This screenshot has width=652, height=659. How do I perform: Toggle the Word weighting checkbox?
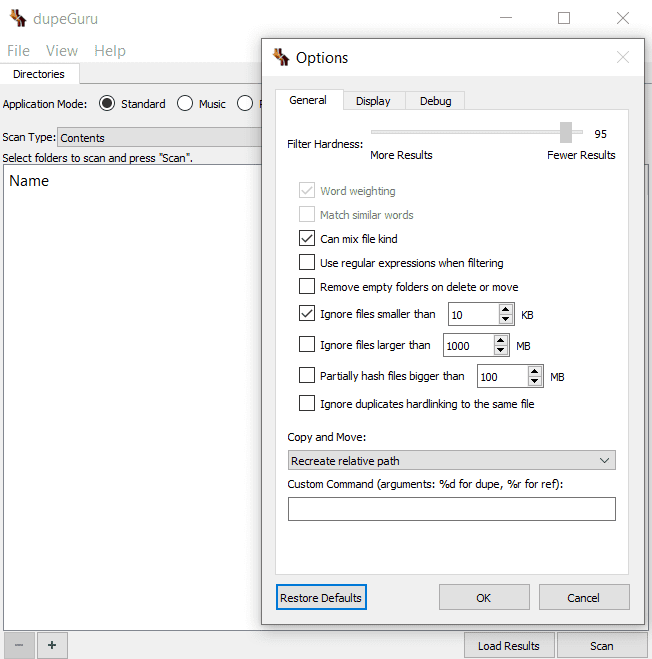click(x=307, y=190)
